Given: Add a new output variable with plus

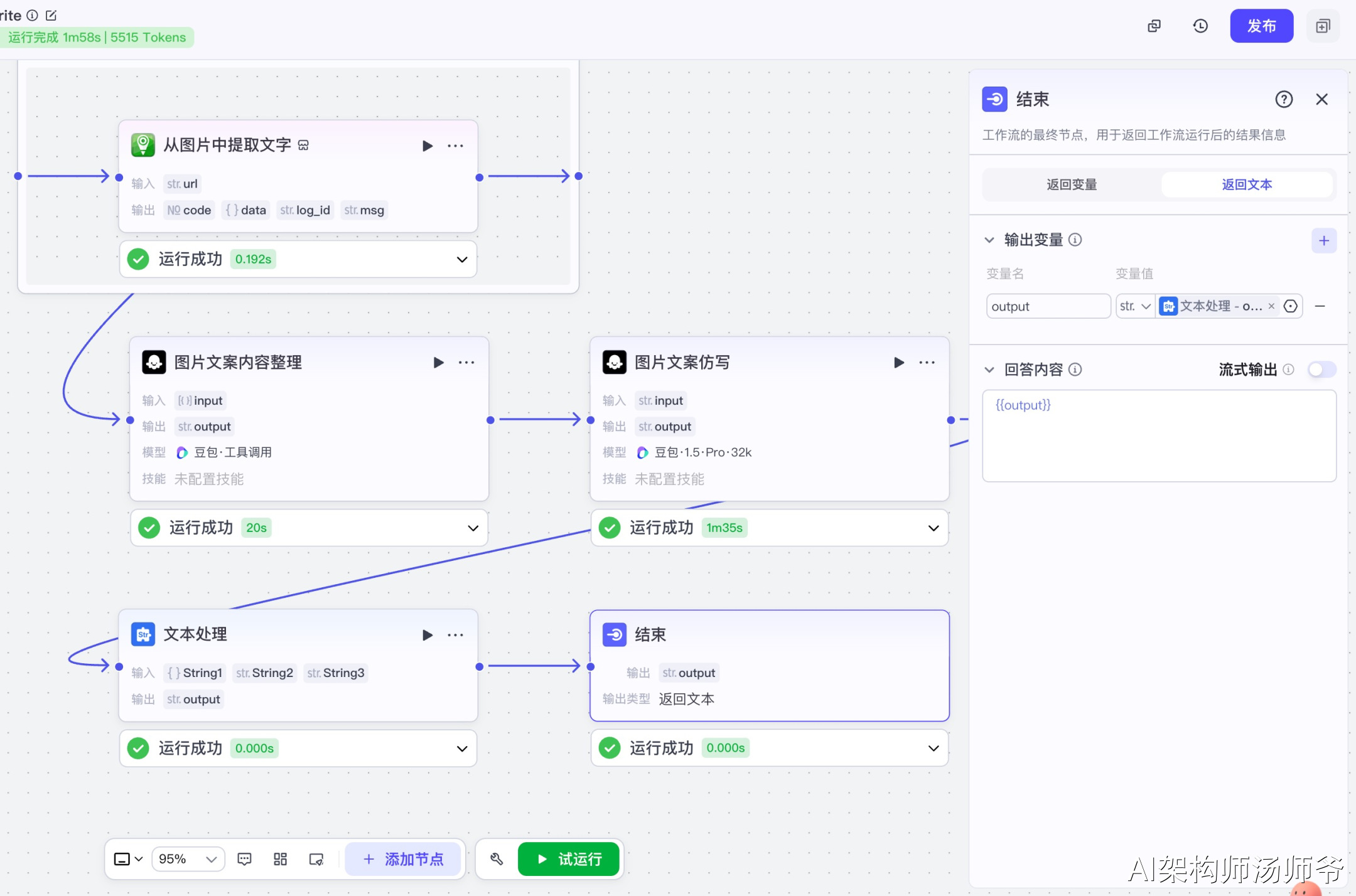Looking at the screenshot, I should point(1323,240).
